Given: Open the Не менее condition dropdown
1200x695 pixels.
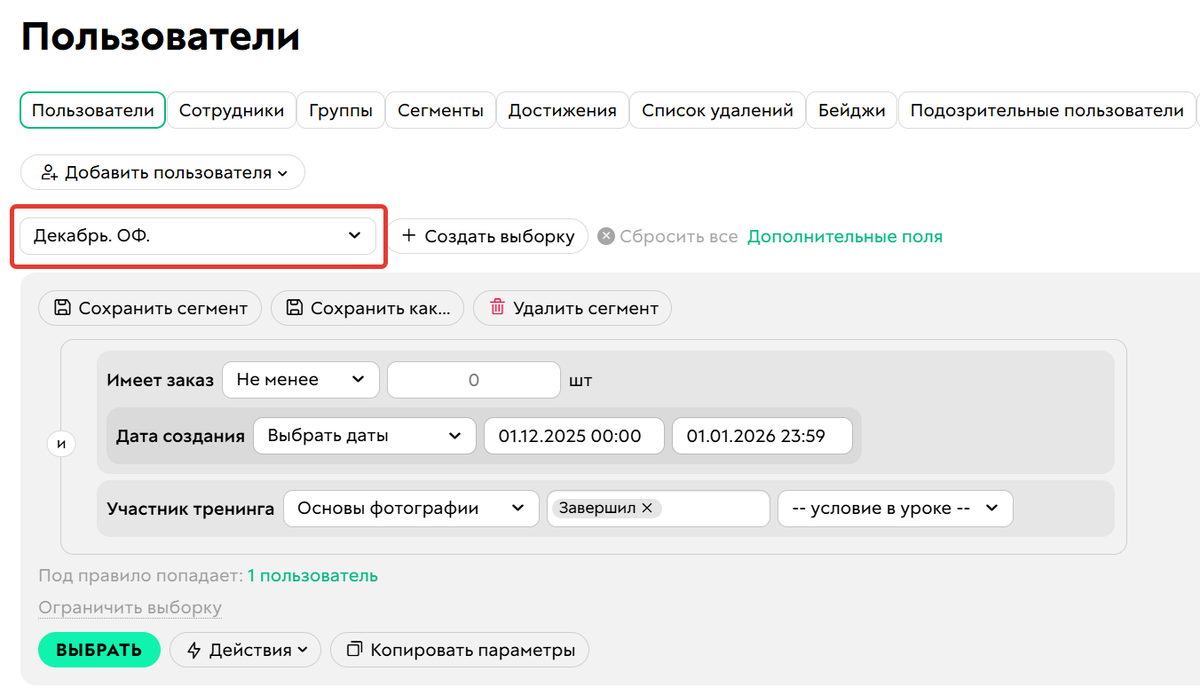Looking at the screenshot, I should [300, 379].
